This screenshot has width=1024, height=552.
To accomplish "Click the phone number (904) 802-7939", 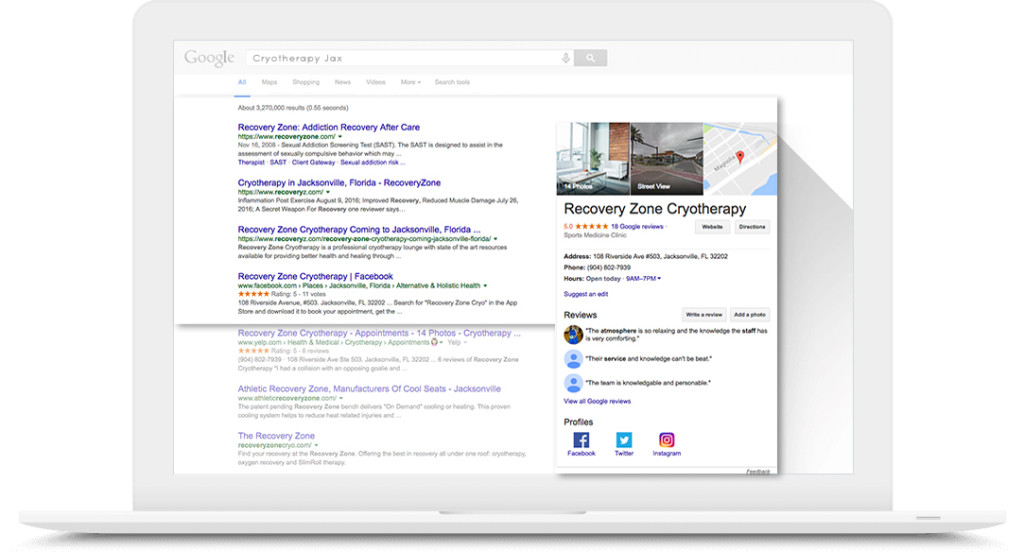I will [609, 268].
